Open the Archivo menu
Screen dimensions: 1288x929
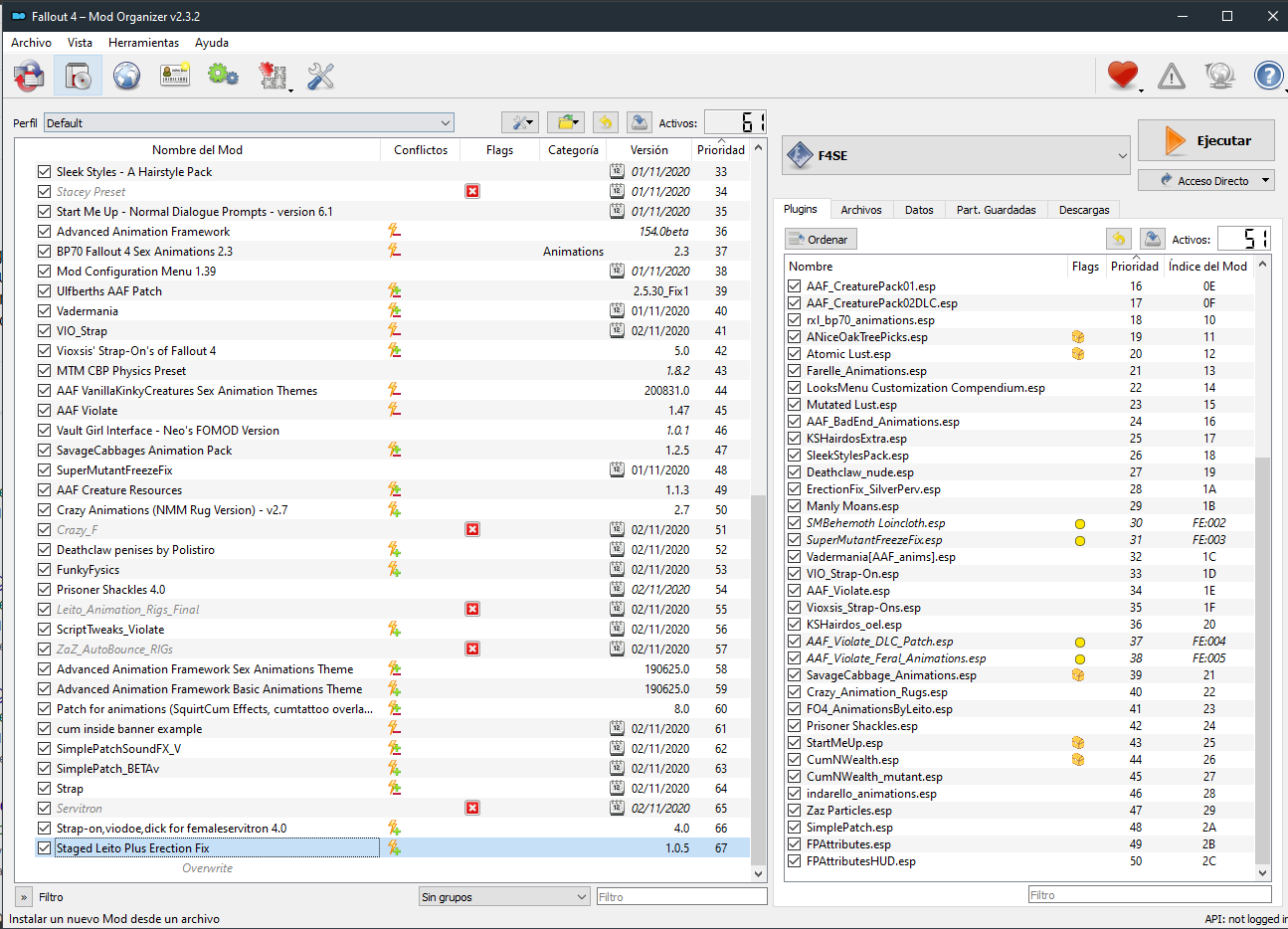coord(31,43)
